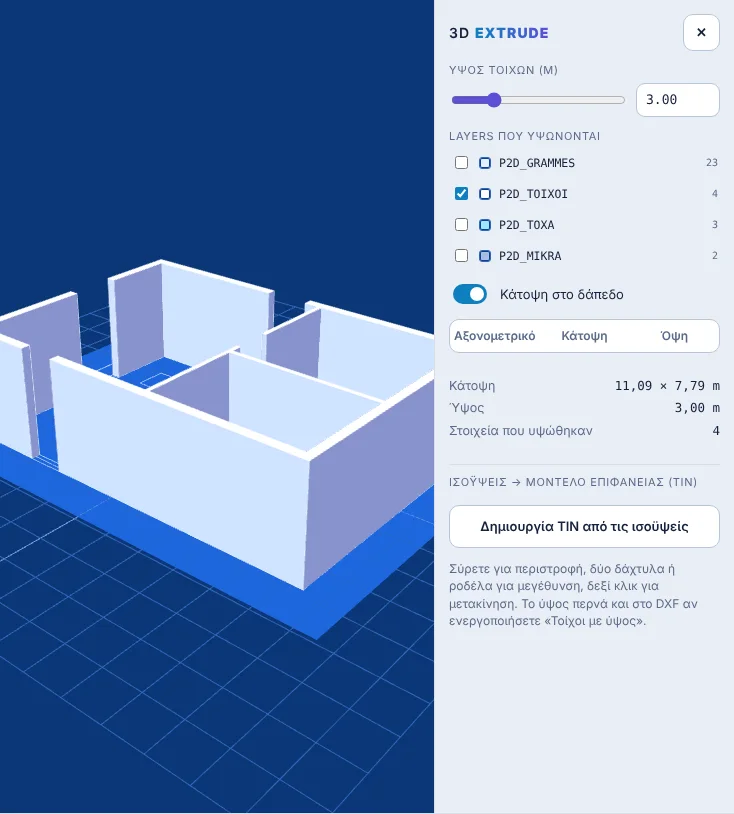Click the 'ΥΨΟΣ ΤΟΙΧΩΝ (M)' label

pos(503,70)
